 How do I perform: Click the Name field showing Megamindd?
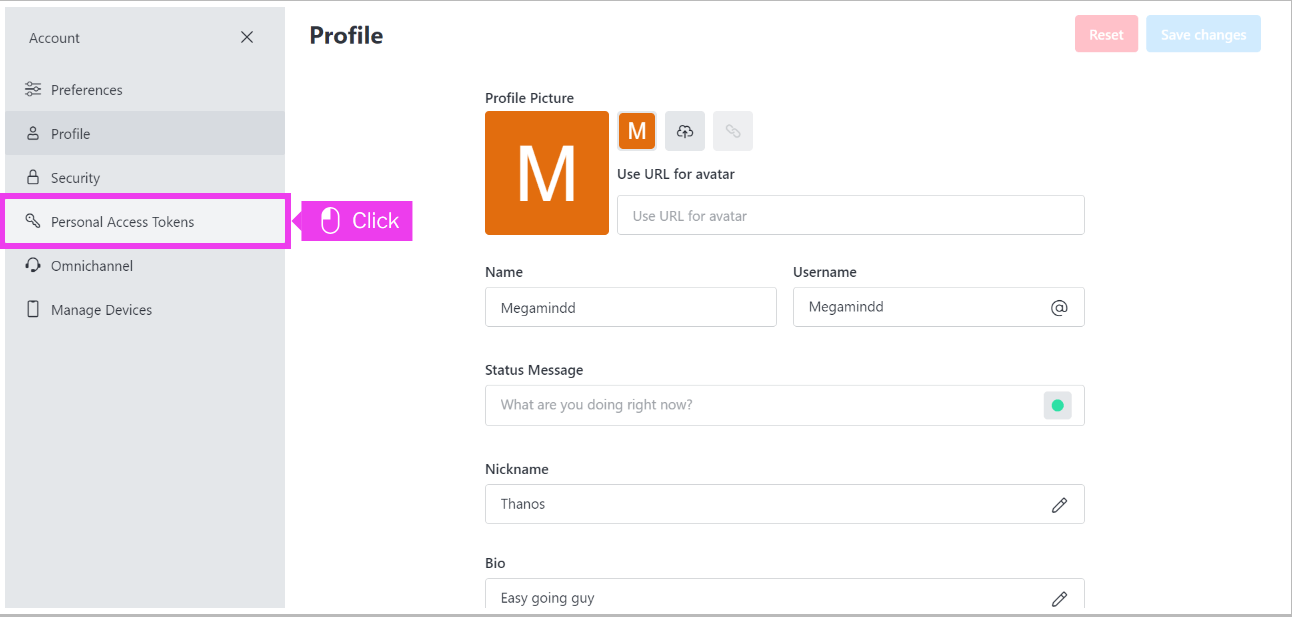coord(631,307)
